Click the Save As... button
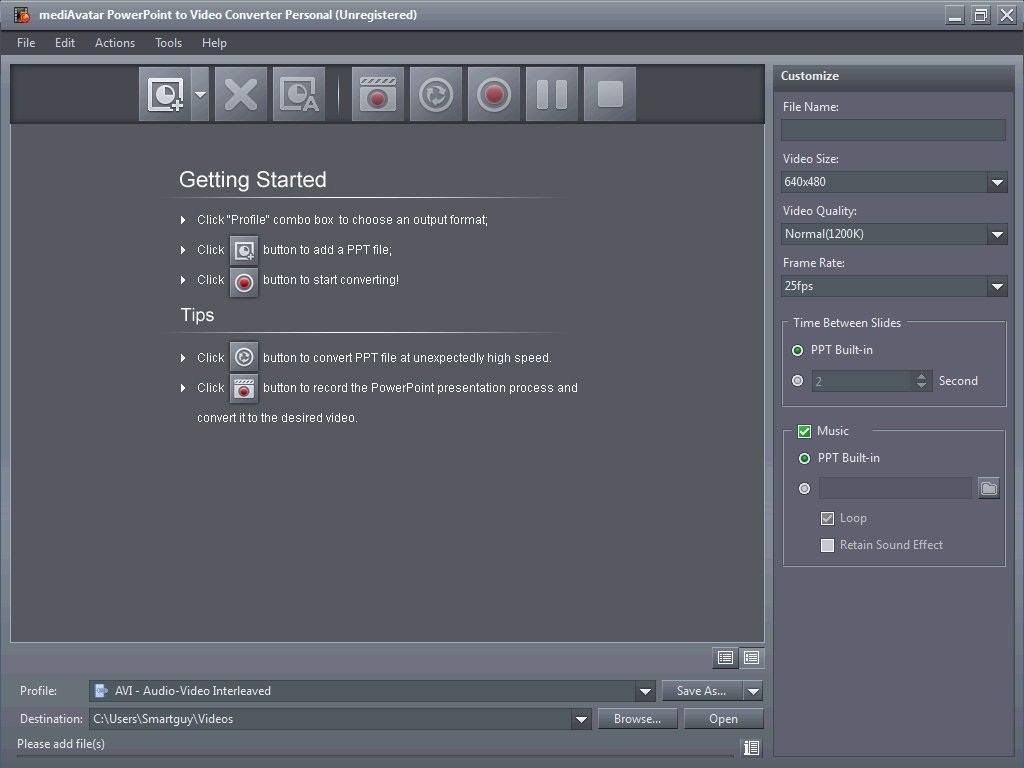The width and height of the screenshot is (1024, 768). 702,691
